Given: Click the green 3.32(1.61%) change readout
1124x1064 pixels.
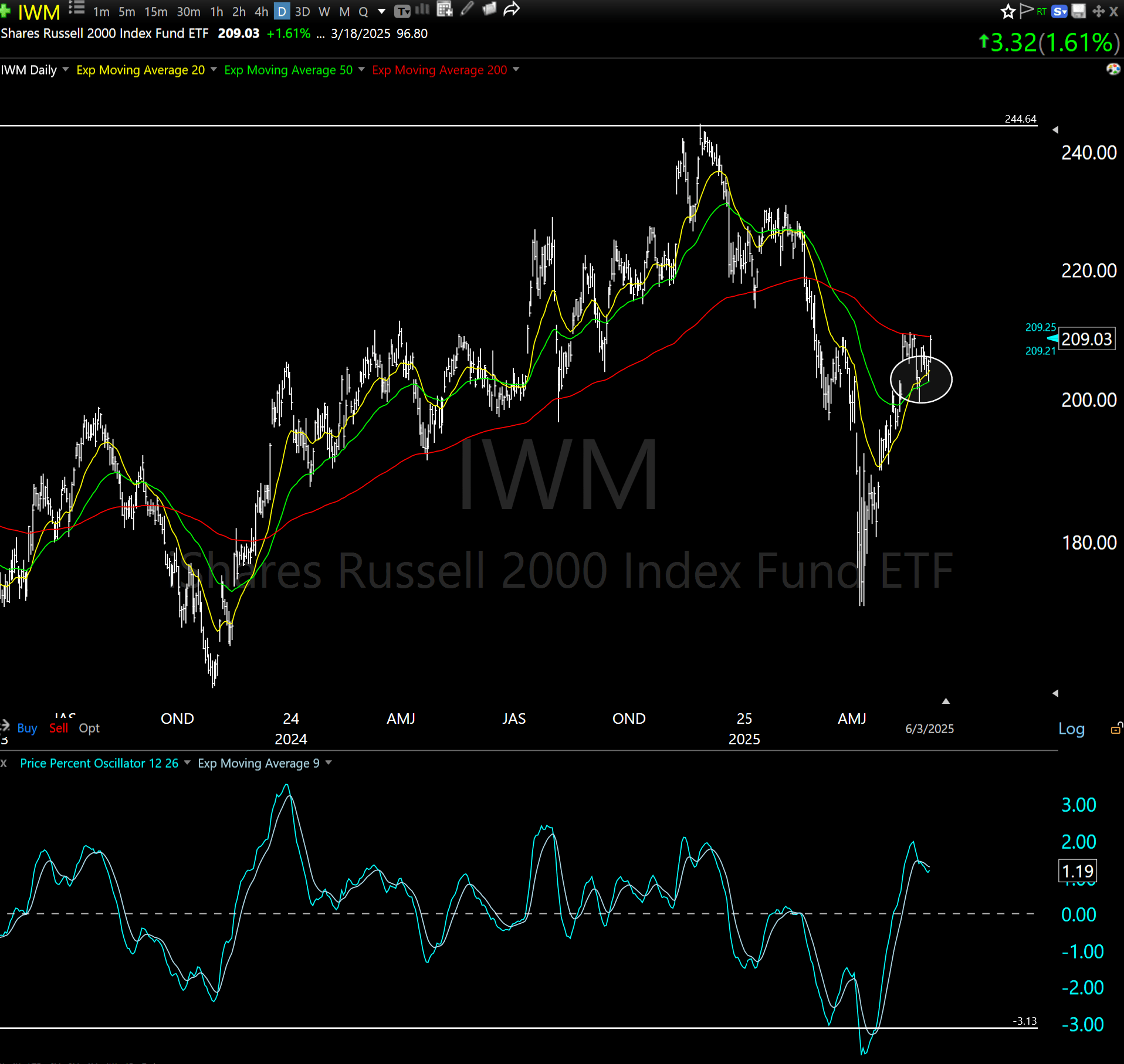Looking at the screenshot, I should click(1048, 43).
